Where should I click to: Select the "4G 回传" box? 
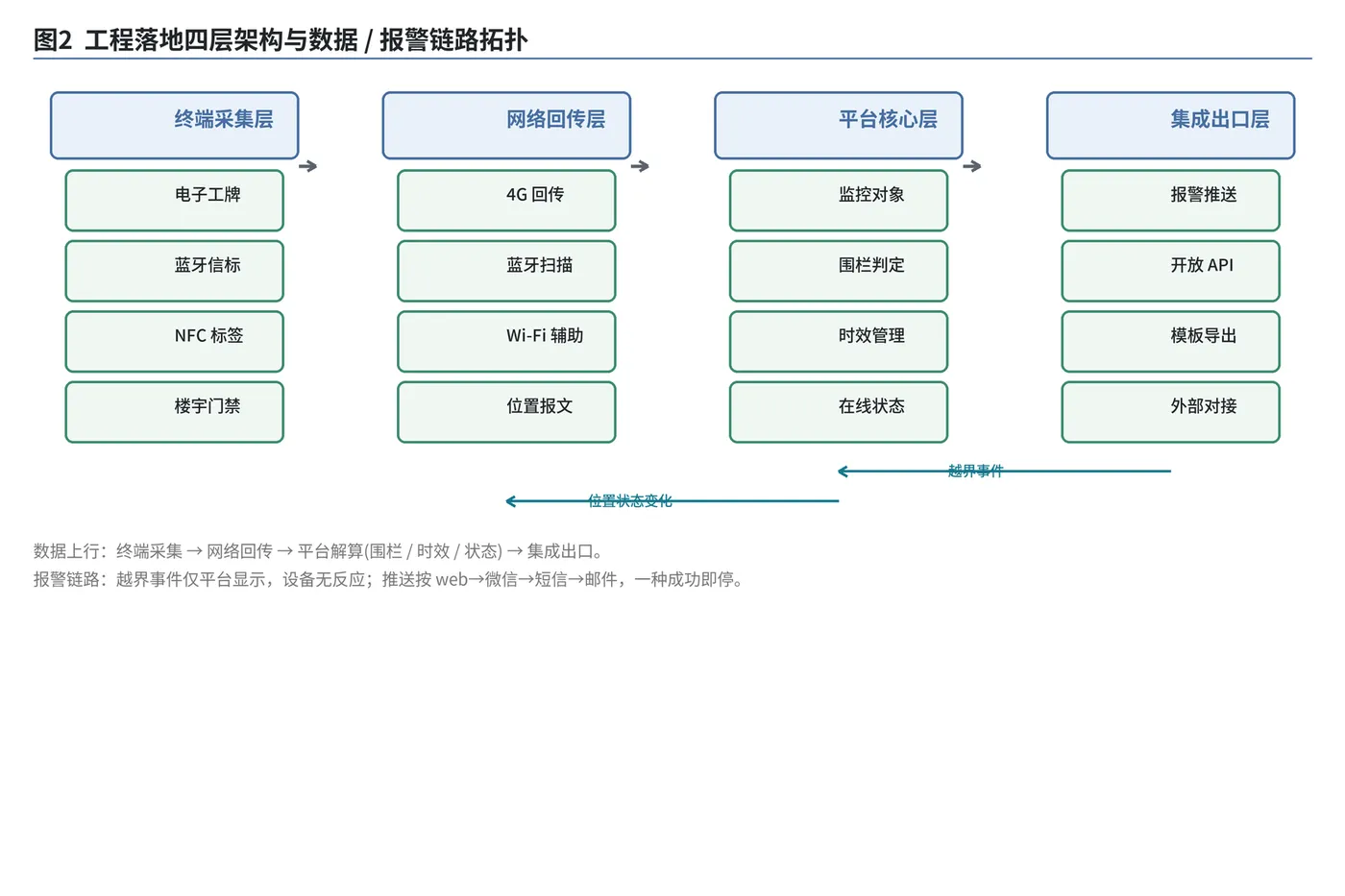point(506,201)
